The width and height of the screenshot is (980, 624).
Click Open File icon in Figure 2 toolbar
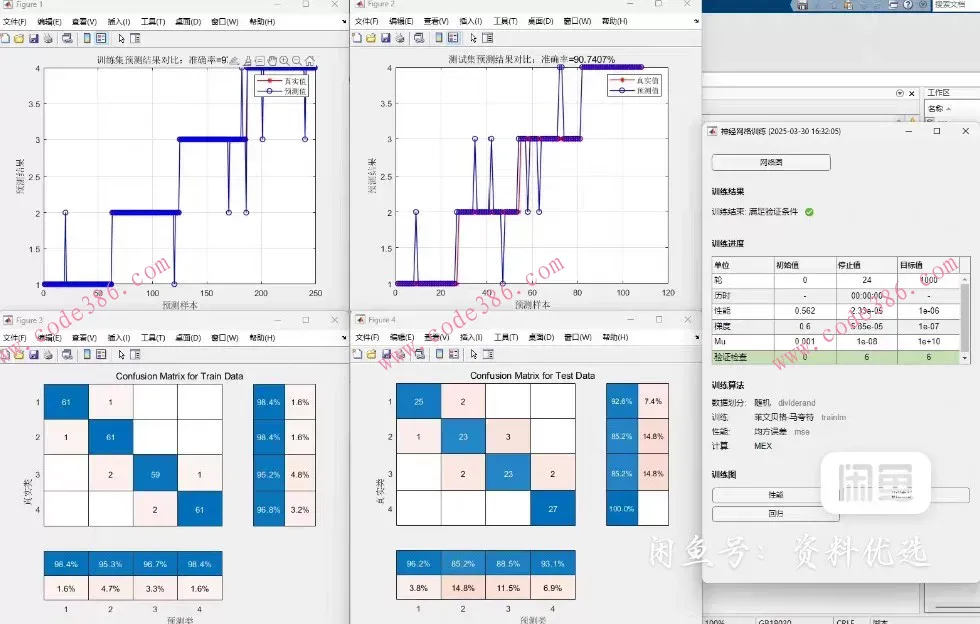pyautogui.click(x=371, y=38)
